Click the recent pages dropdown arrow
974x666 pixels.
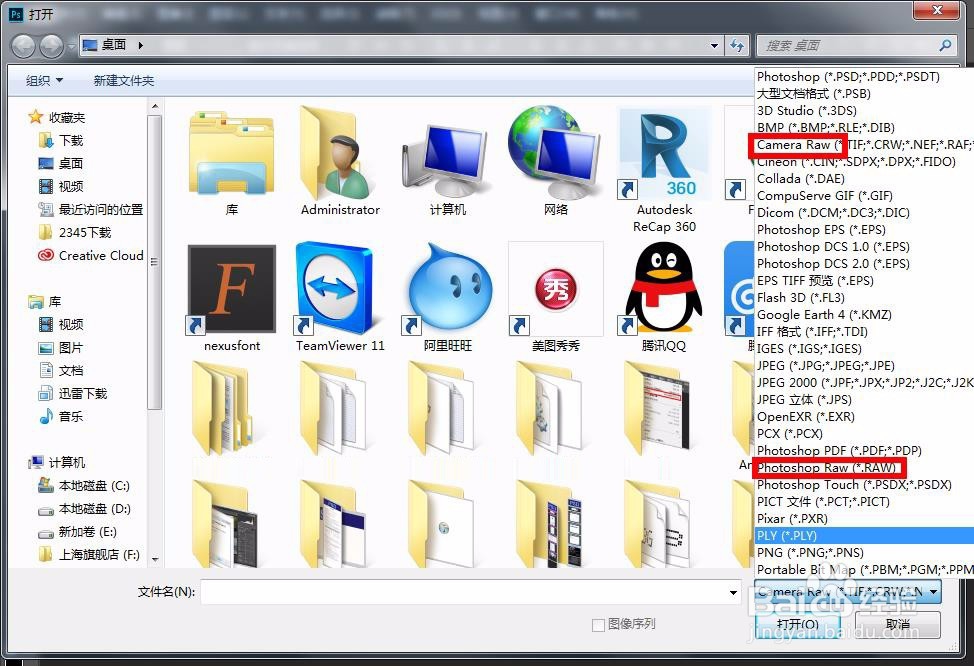pos(71,46)
